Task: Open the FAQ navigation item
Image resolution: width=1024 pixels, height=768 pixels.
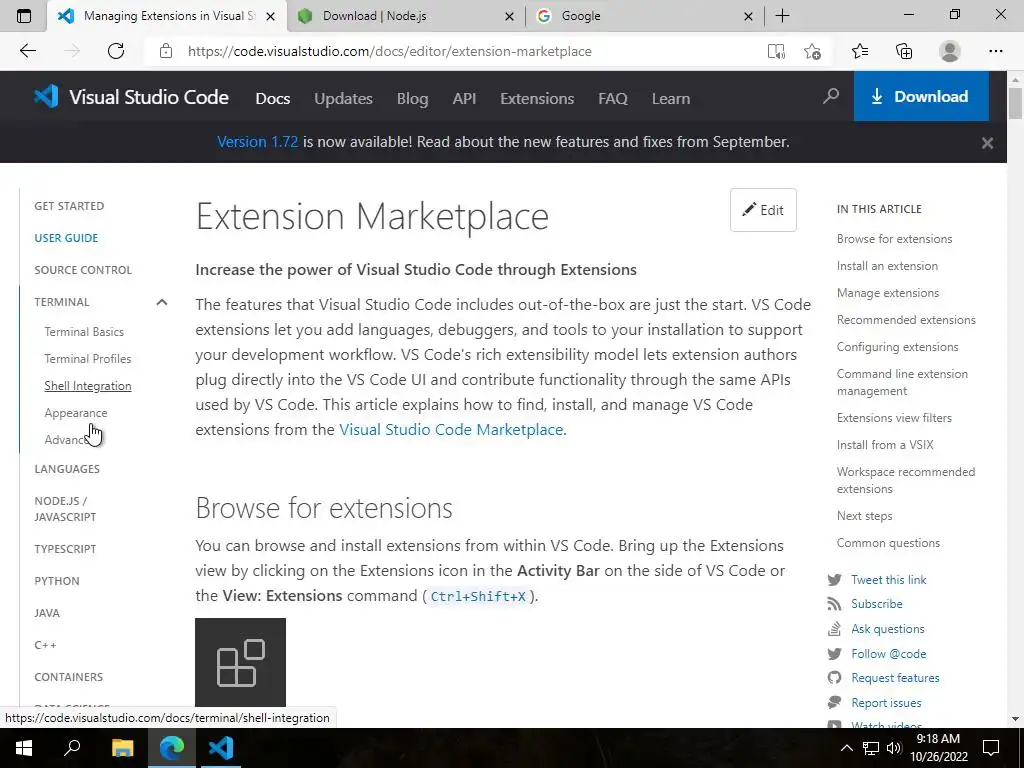Action: [x=613, y=99]
